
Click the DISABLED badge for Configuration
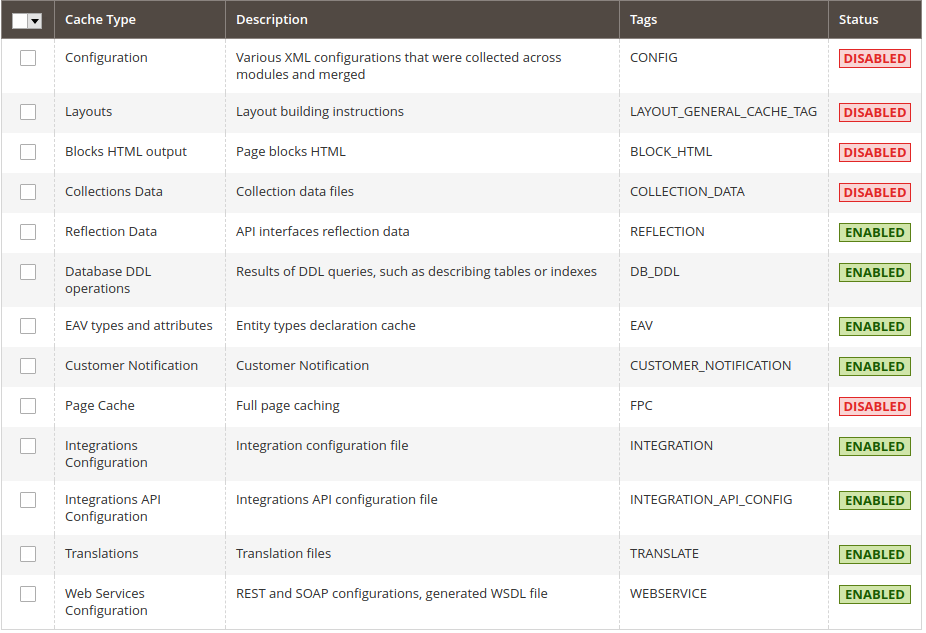[875, 58]
